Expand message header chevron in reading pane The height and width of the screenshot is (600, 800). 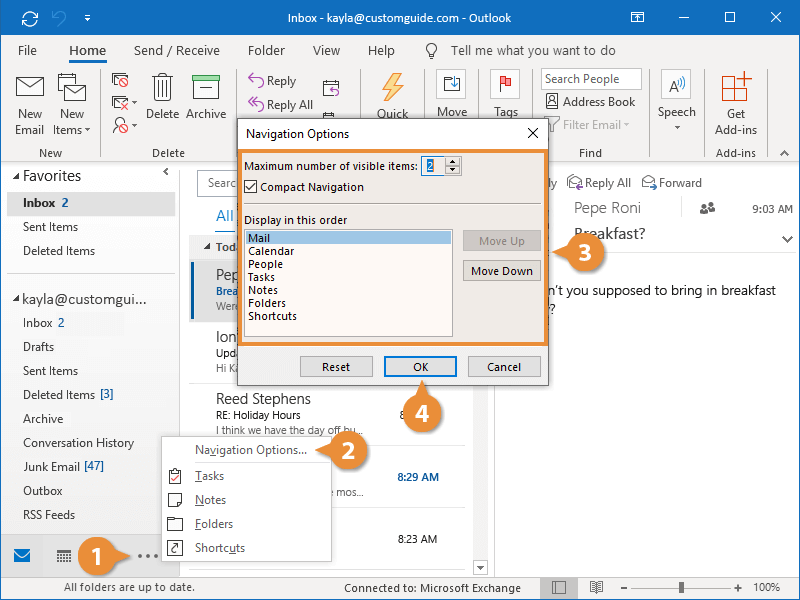click(x=787, y=239)
